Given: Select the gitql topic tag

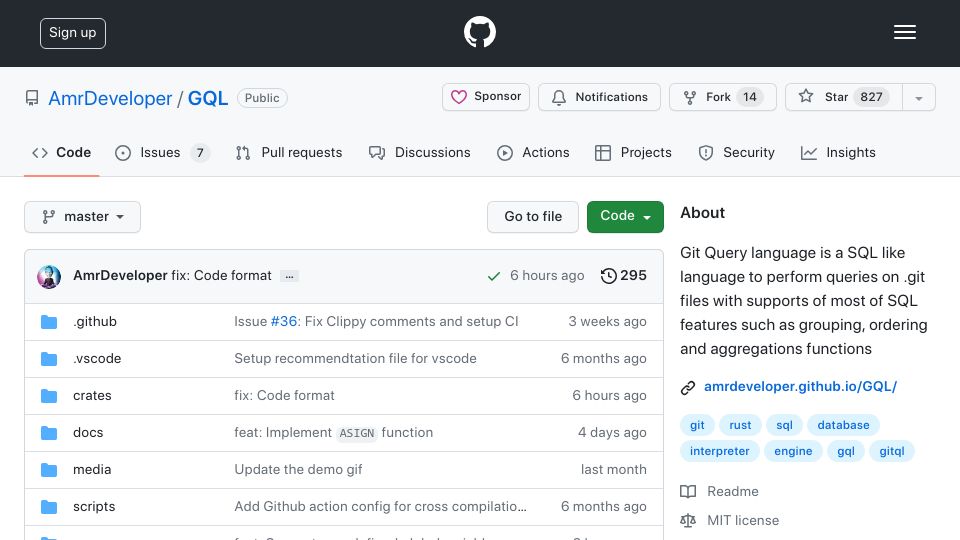Looking at the screenshot, I should 891,451.
